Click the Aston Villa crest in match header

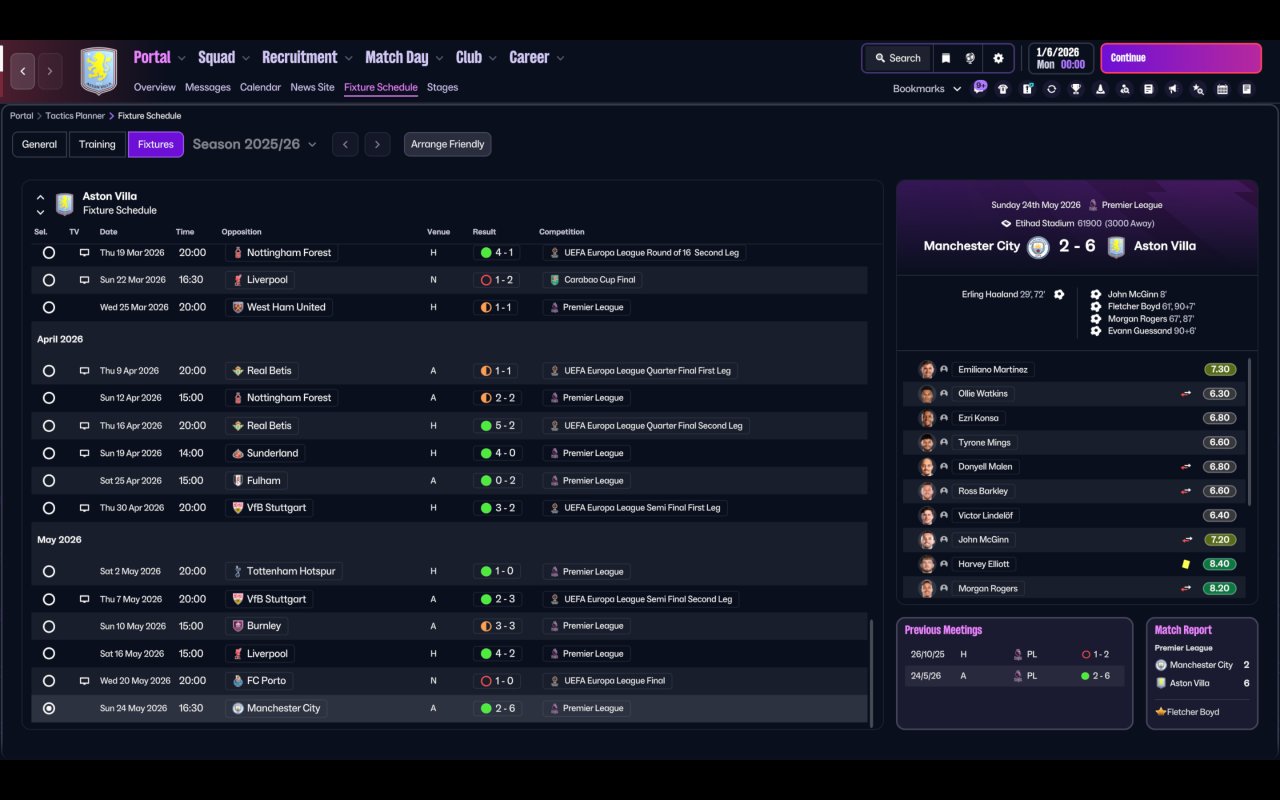click(1116, 247)
